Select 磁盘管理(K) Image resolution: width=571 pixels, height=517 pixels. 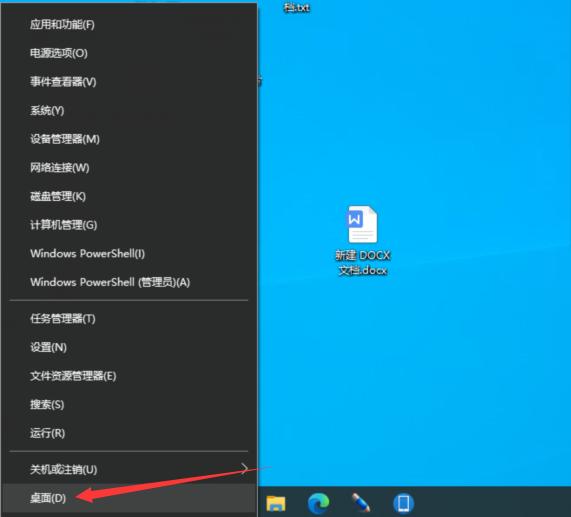pyautogui.click(x=129, y=197)
